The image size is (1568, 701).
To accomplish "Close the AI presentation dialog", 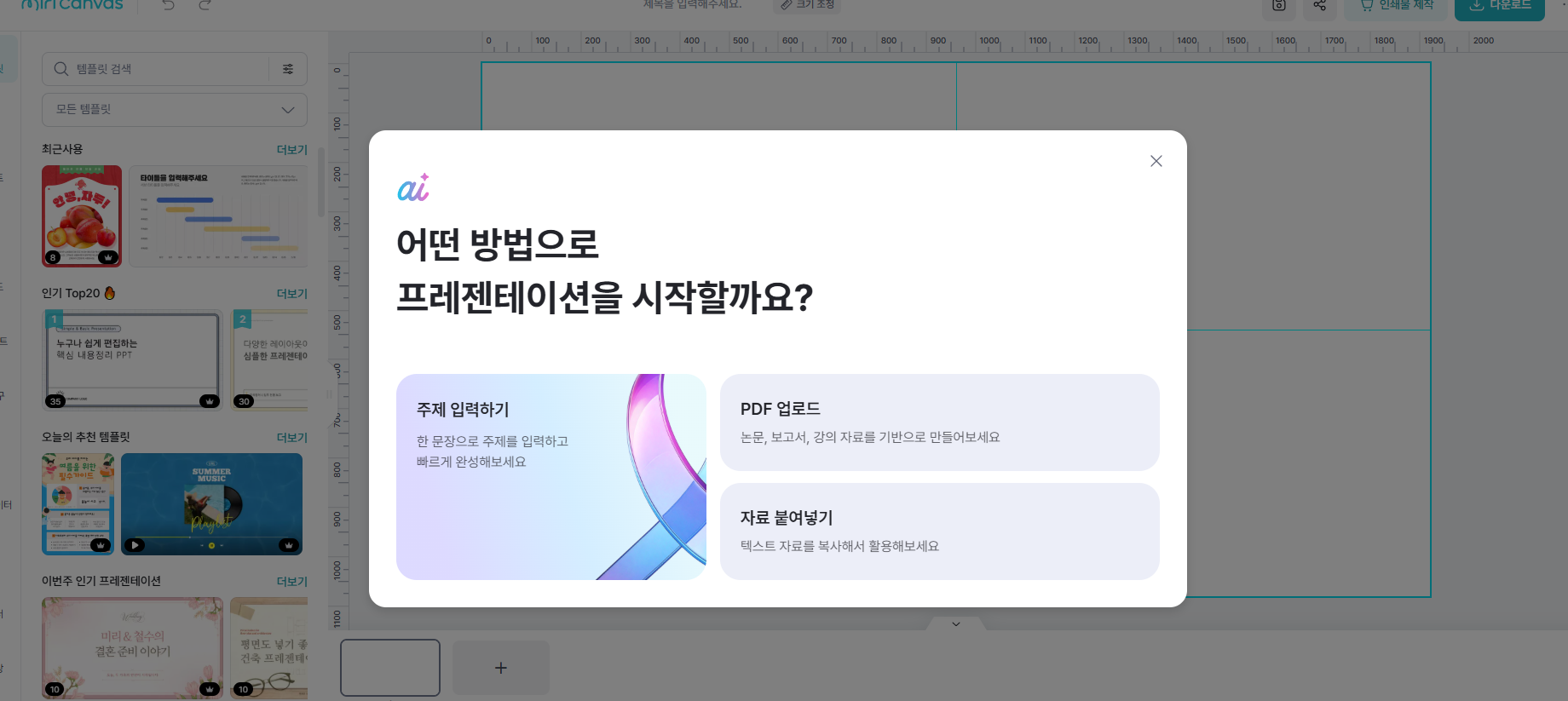I will (x=1156, y=161).
